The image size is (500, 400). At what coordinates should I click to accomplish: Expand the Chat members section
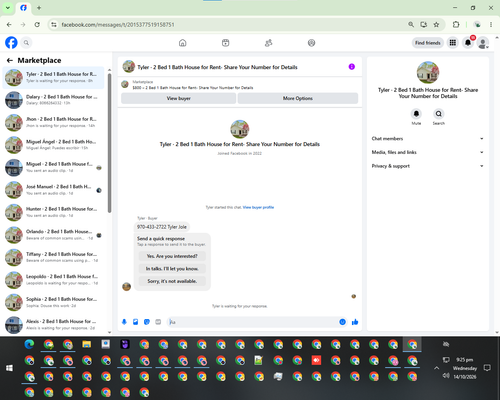point(428,139)
